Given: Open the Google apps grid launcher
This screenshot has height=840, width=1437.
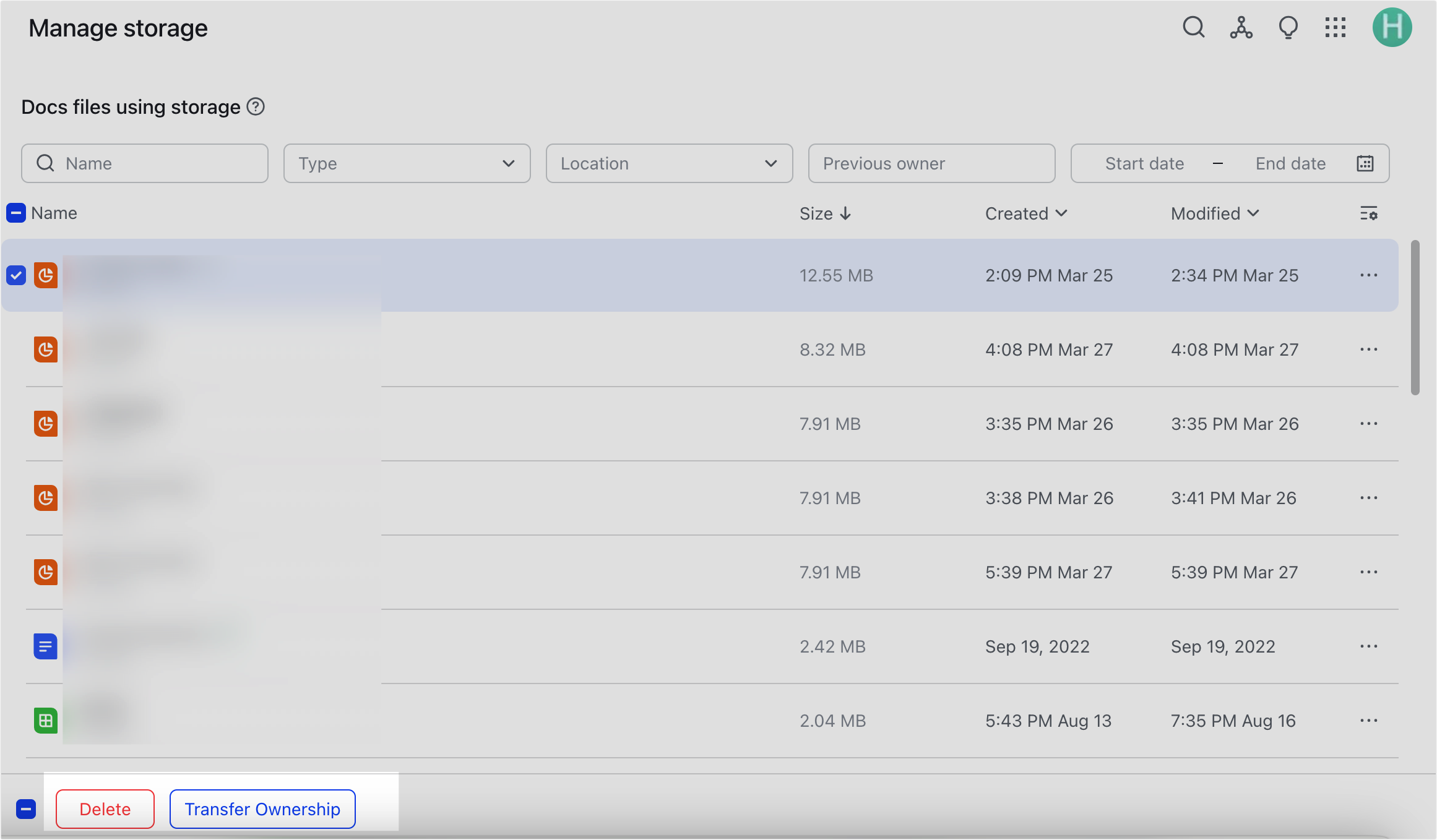Looking at the screenshot, I should coord(1335,27).
